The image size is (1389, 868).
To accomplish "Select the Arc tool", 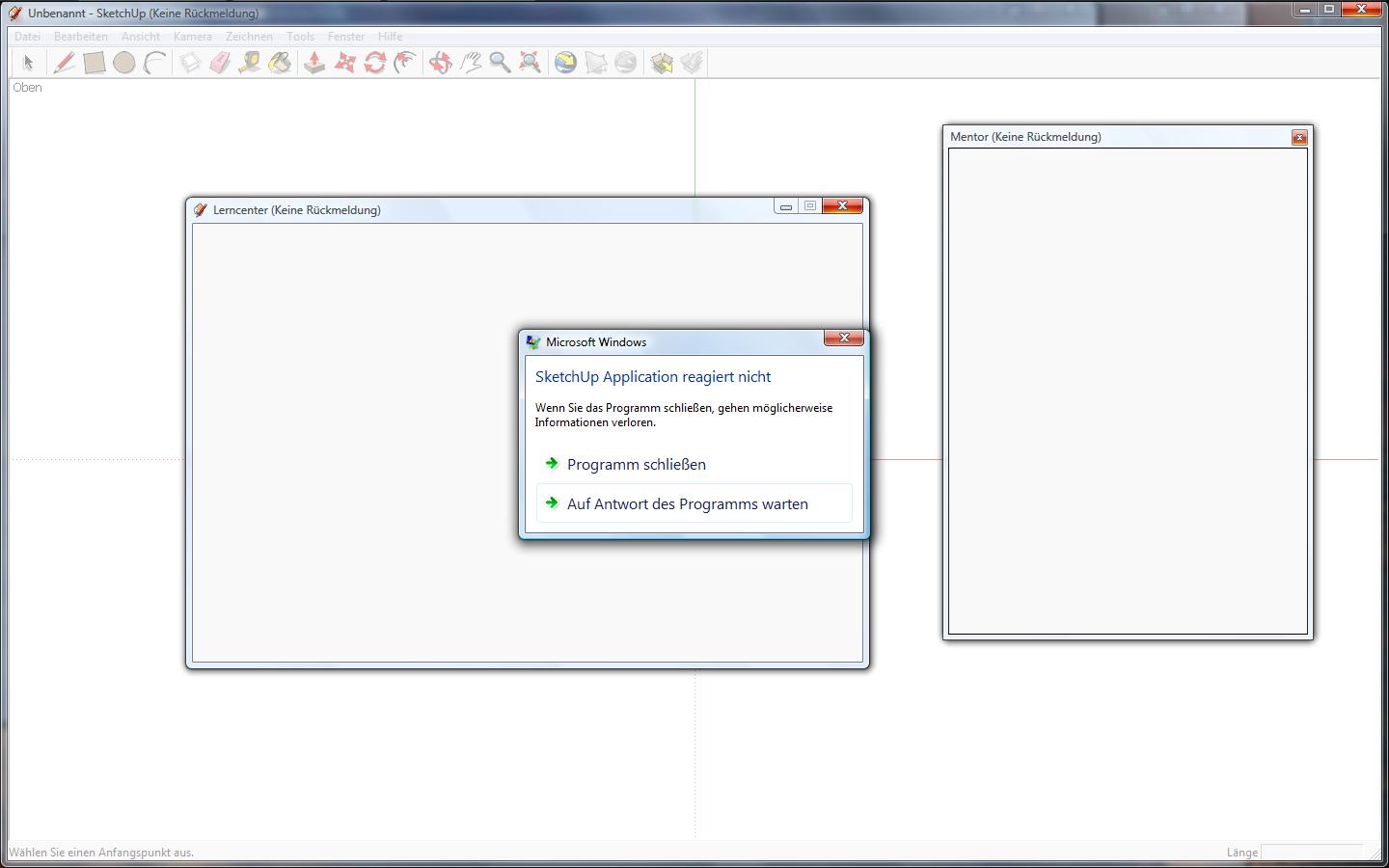I will pos(154,63).
